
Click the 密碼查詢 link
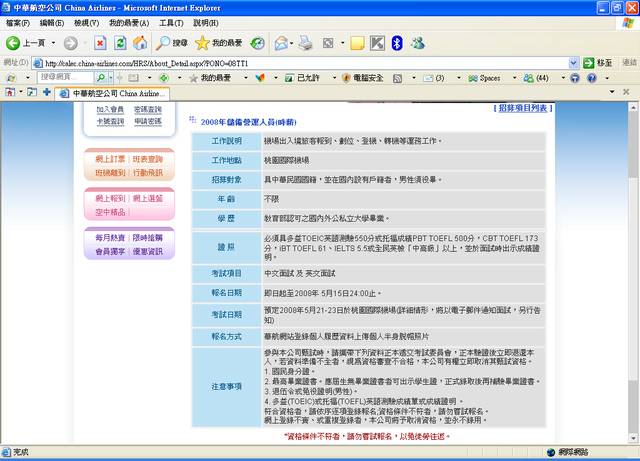tap(148, 109)
